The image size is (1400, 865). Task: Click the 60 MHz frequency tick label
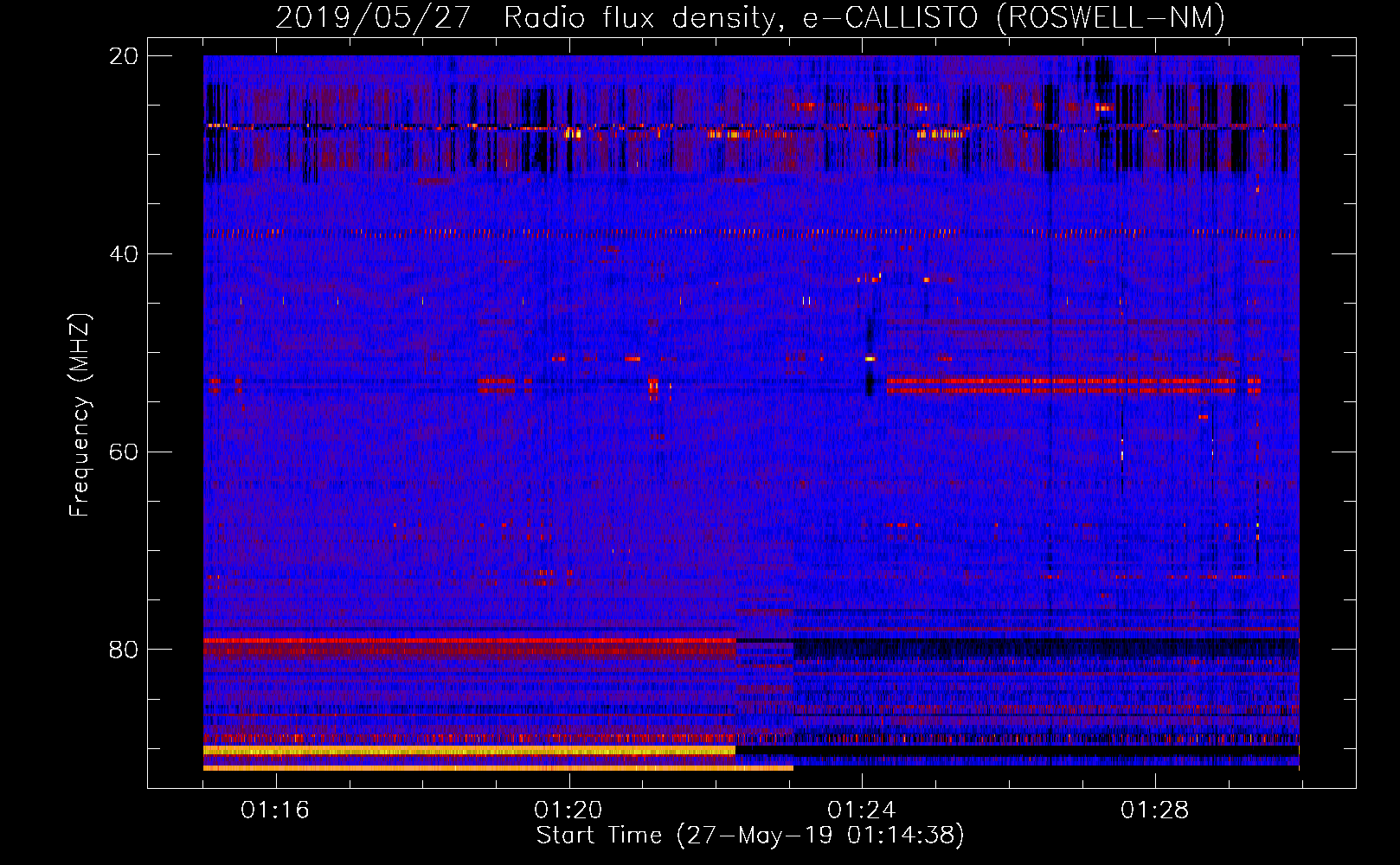(124, 452)
